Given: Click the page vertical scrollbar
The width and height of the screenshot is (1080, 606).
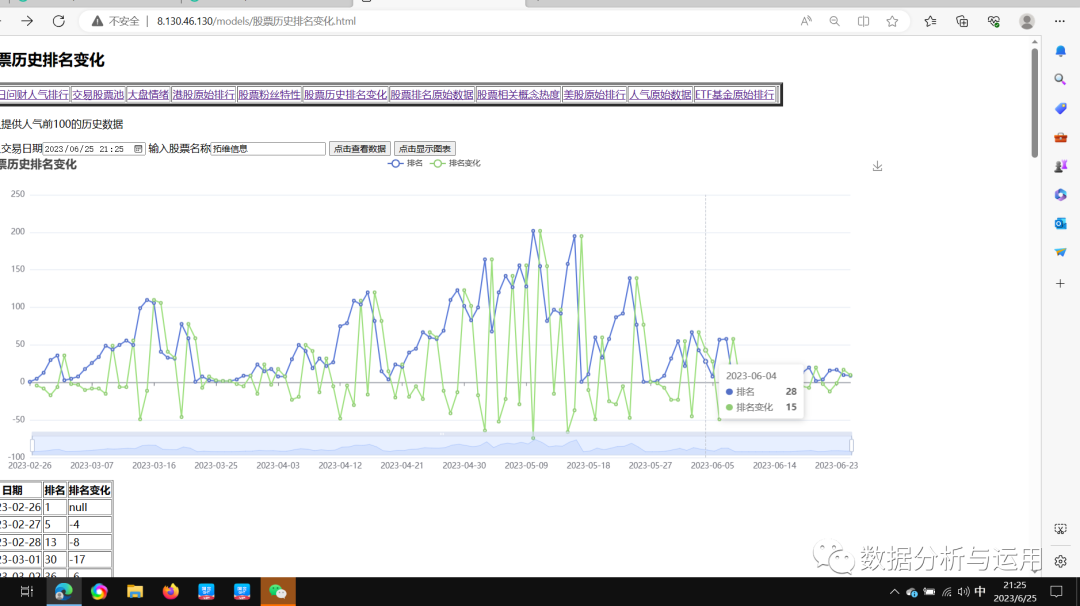Looking at the screenshot, I should (x=1035, y=103).
